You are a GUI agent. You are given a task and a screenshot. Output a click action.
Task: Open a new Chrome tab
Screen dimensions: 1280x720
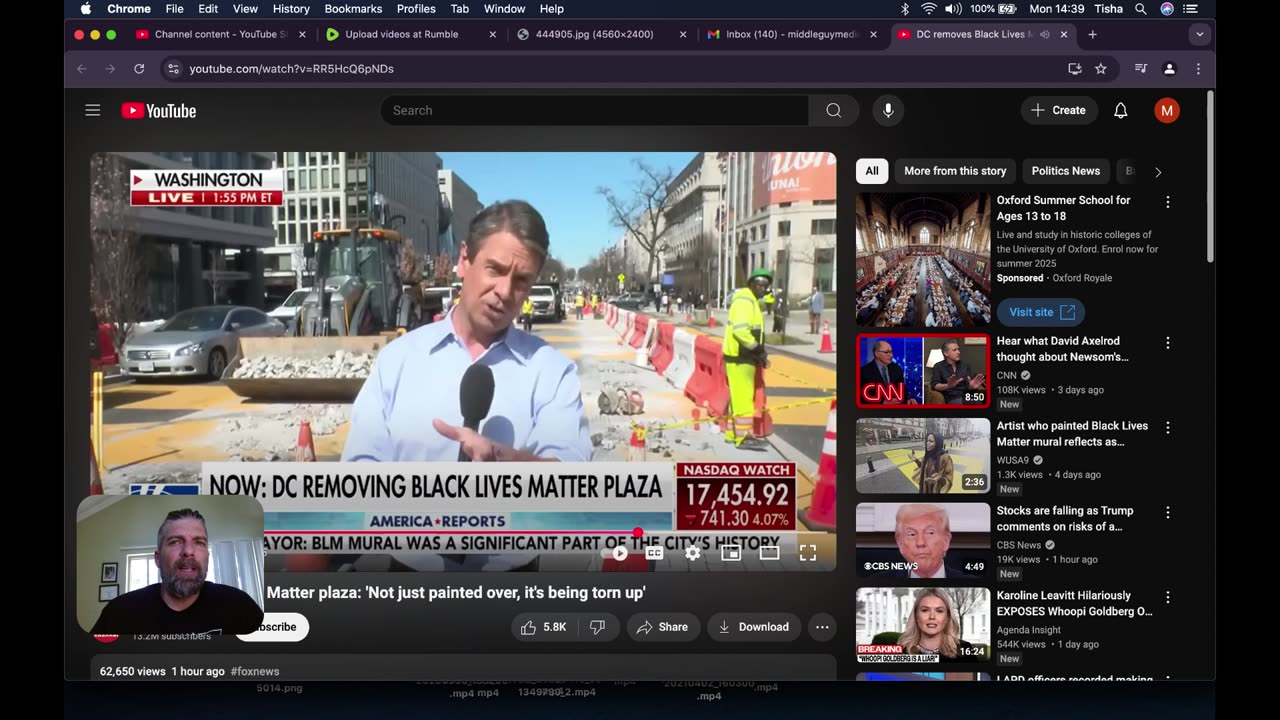coord(1092,34)
